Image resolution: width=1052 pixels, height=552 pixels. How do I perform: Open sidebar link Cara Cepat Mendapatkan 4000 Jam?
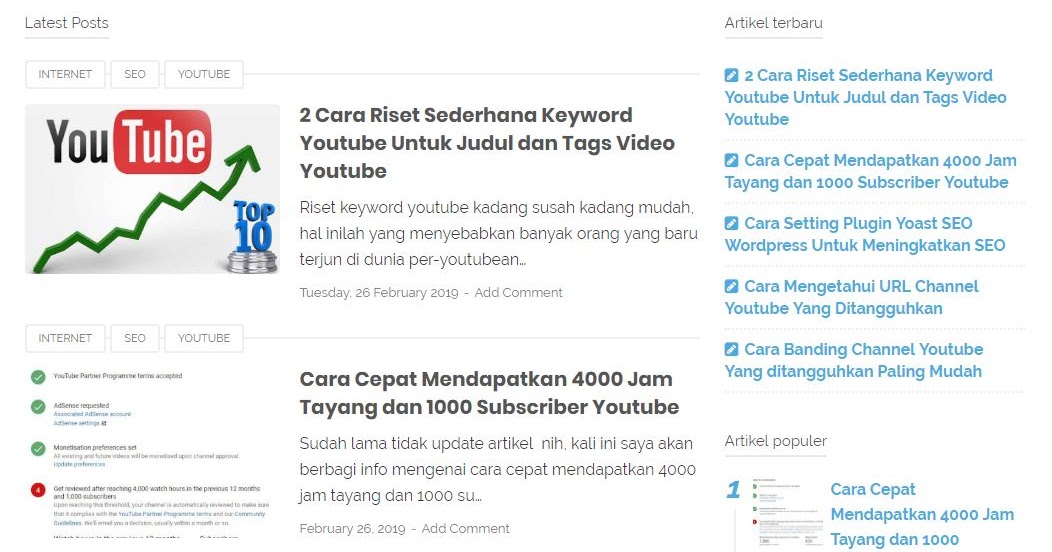[870, 171]
